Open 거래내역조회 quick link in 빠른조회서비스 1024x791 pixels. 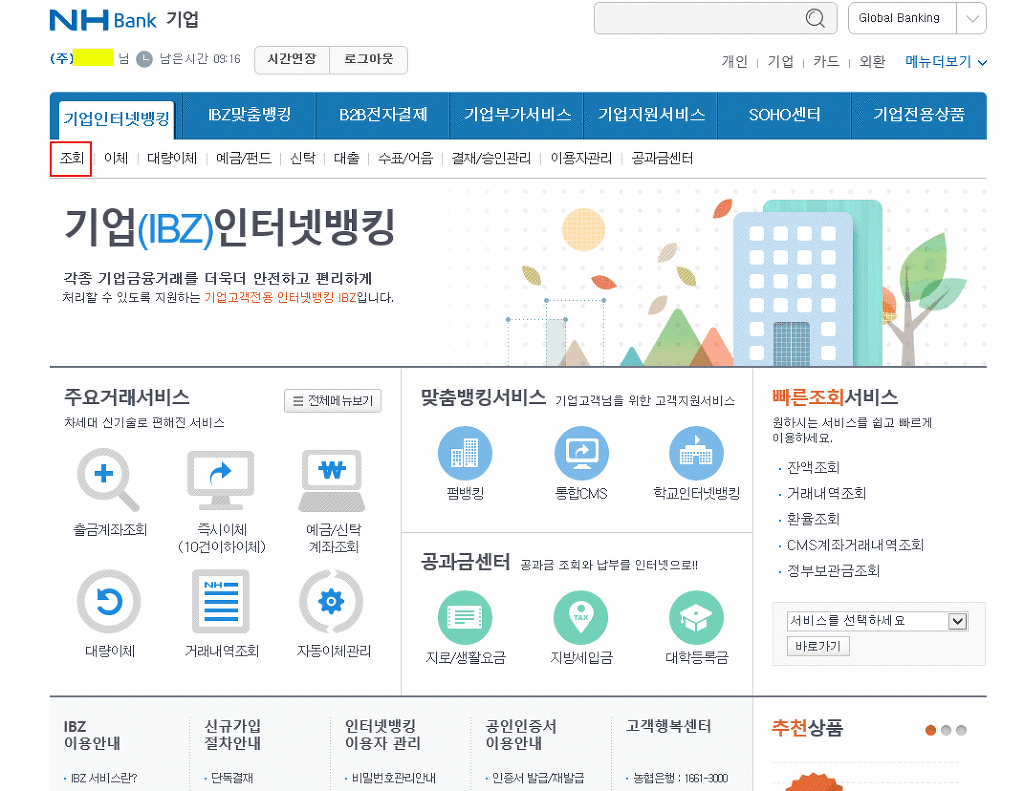point(826,494)
